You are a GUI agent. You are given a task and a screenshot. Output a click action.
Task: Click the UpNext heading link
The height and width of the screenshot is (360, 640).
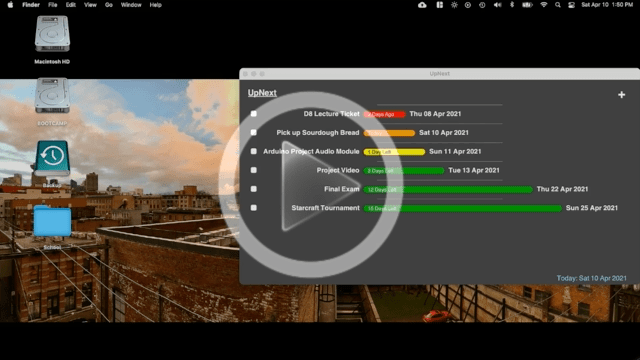coord(262,93)
